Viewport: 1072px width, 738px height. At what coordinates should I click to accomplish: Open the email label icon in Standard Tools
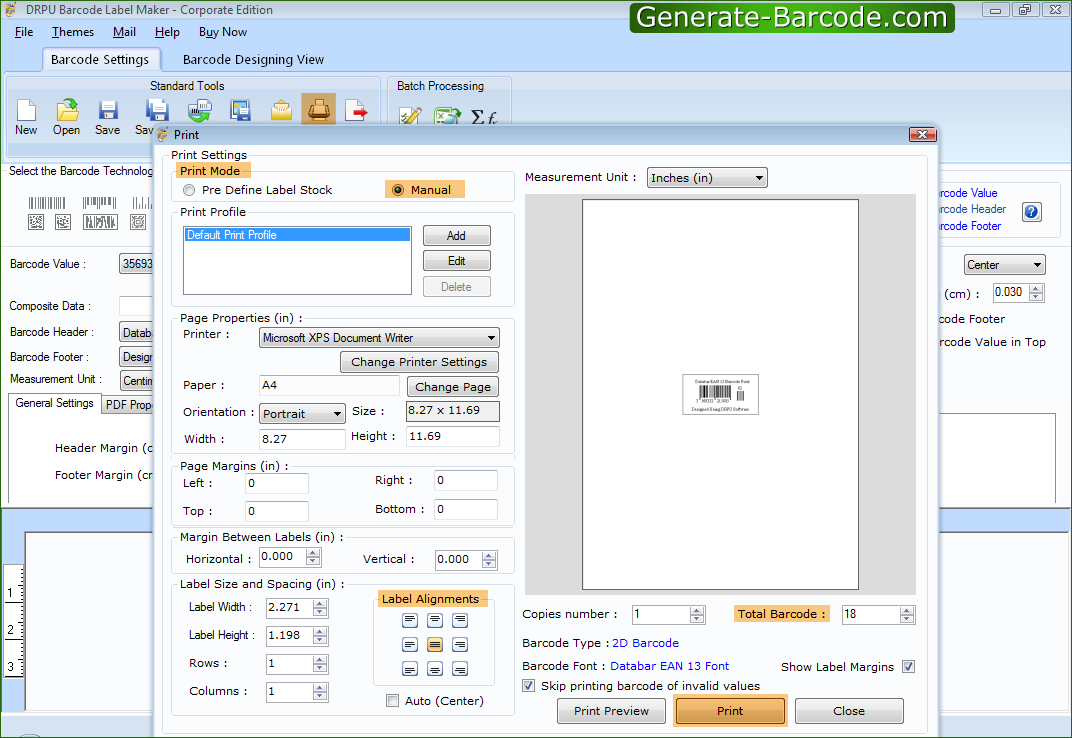(x=281, y=110)
